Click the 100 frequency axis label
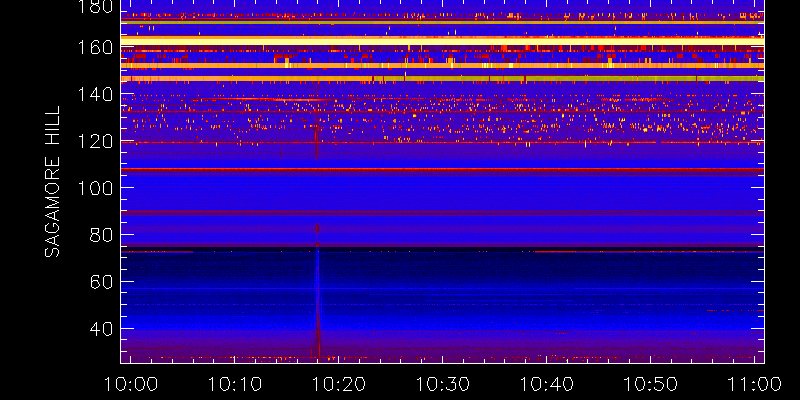The image size is (800, 400). 96,188
